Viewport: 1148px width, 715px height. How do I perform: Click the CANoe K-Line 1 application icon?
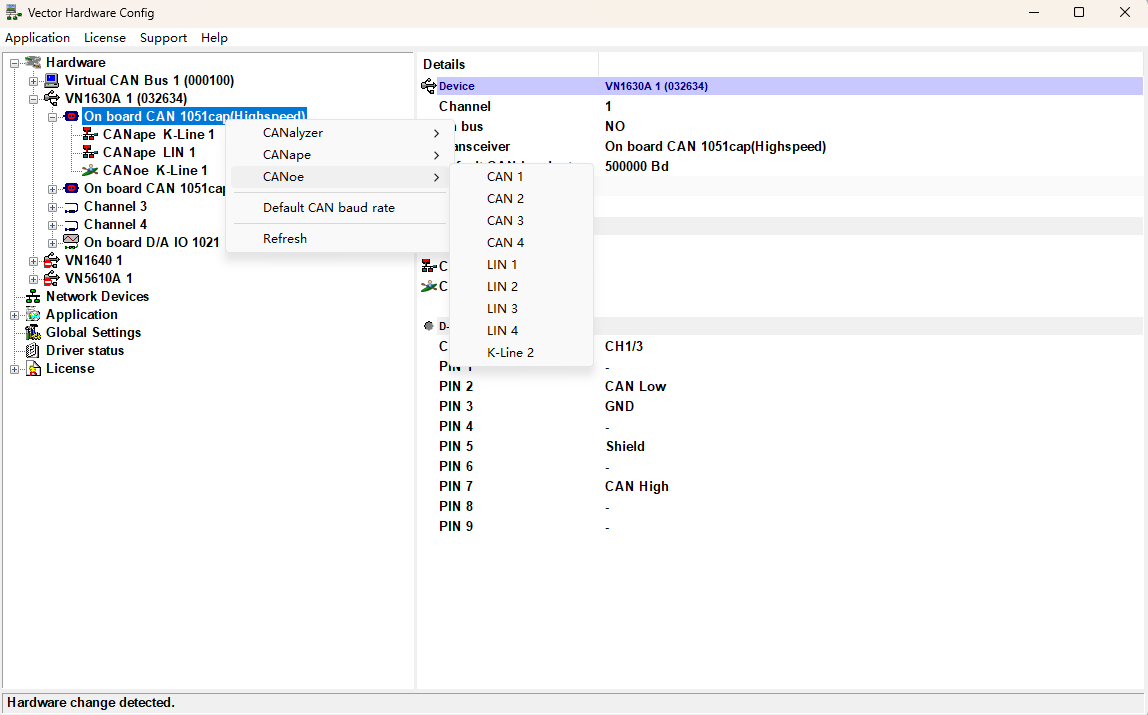(x=90, y=171)
